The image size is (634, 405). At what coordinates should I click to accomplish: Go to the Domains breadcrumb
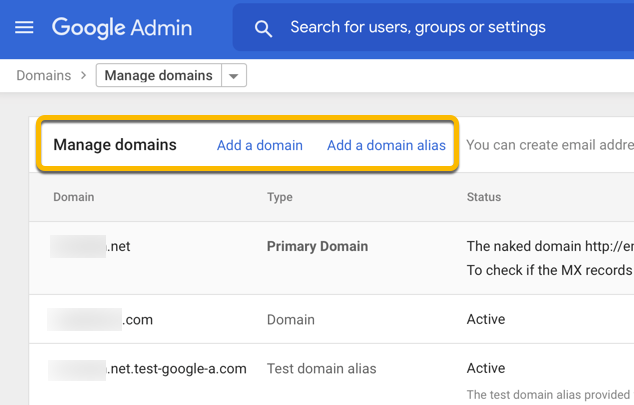click(x=43, y=75)
